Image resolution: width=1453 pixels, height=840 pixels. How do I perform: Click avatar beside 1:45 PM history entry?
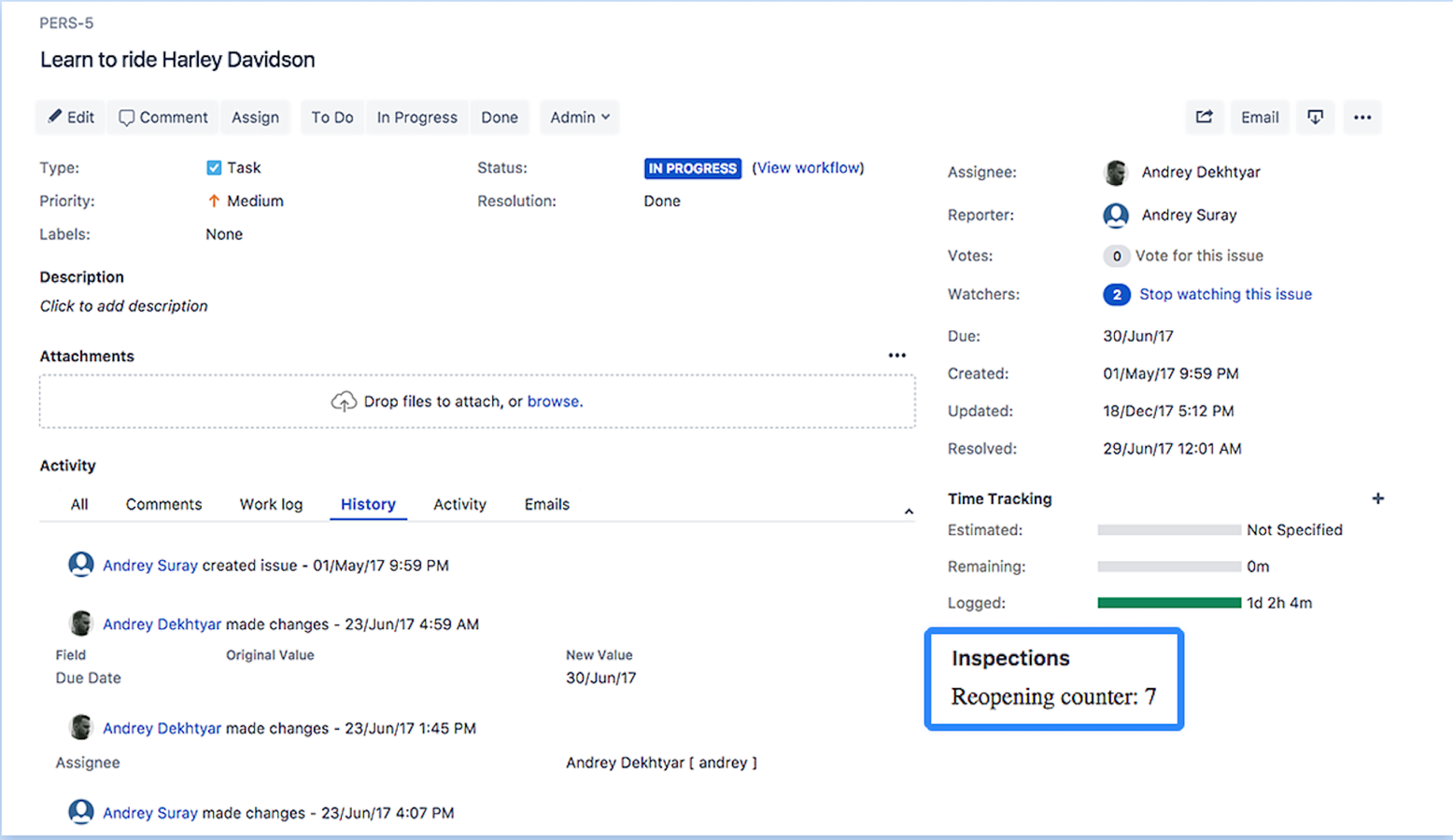pyautogui.click(x=81, y=728)
